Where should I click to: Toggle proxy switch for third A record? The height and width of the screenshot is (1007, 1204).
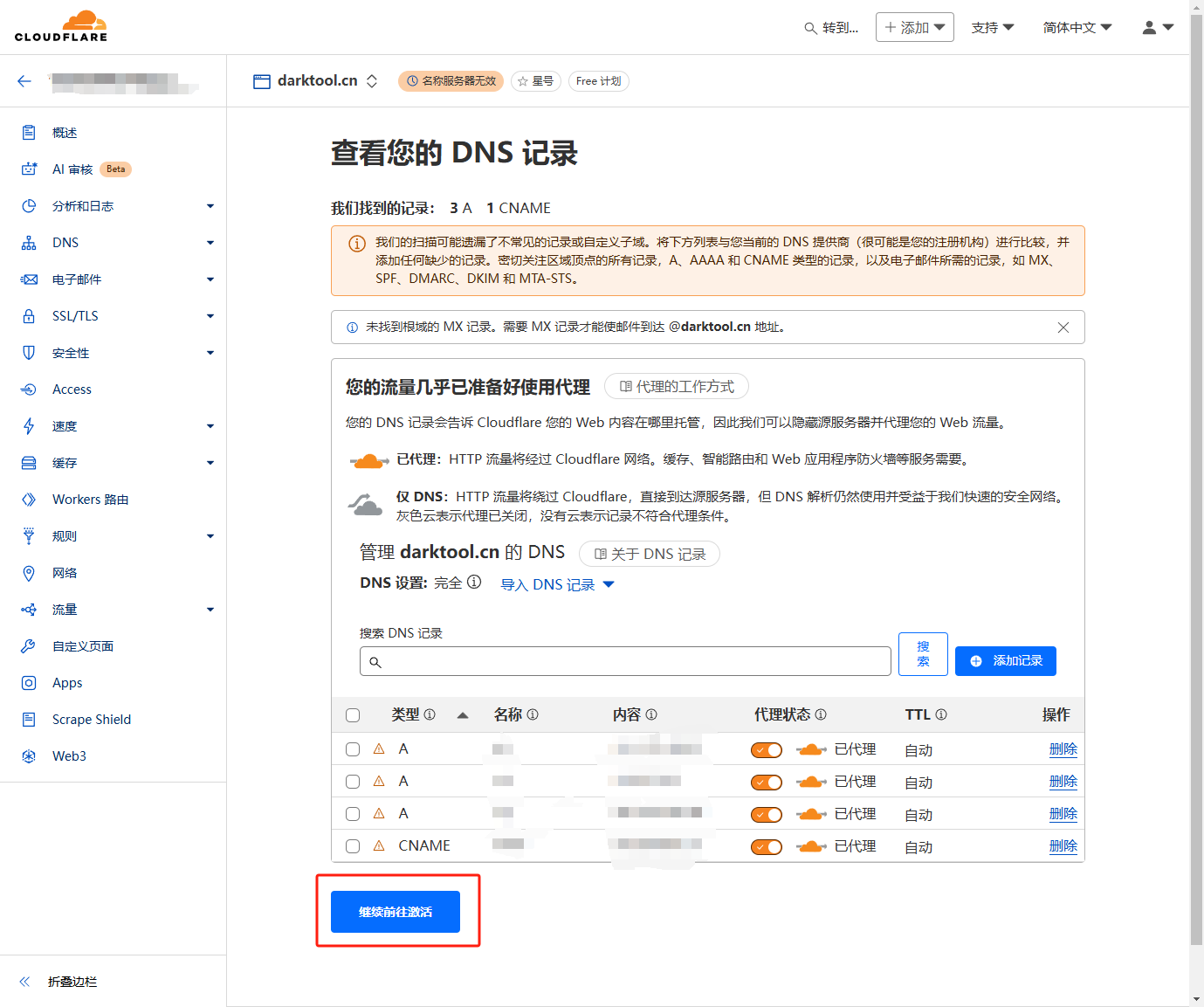tap(767, 815)
